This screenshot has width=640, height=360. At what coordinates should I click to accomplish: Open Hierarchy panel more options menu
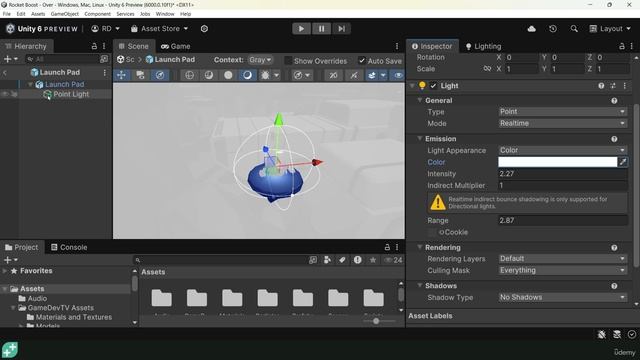104,46
